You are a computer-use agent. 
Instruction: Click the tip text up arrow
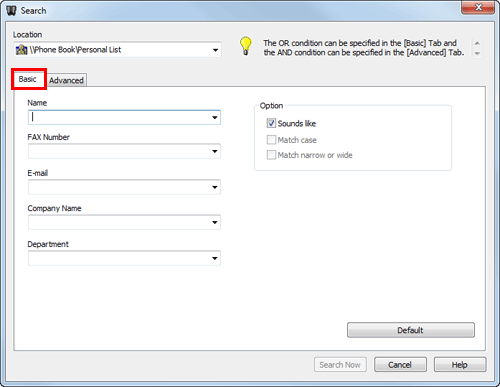[477, 43]
